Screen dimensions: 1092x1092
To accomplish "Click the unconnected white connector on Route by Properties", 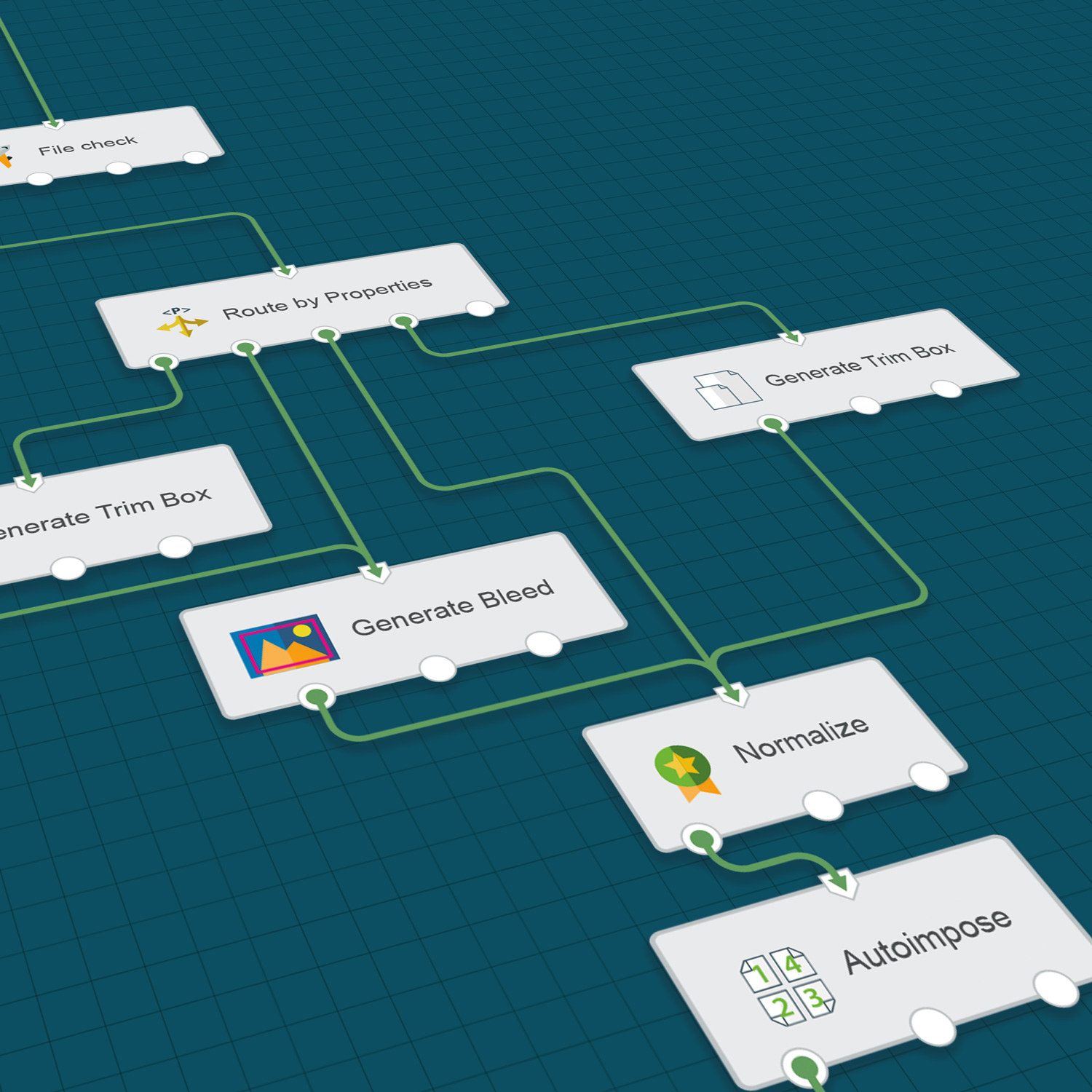I will 480,308.
